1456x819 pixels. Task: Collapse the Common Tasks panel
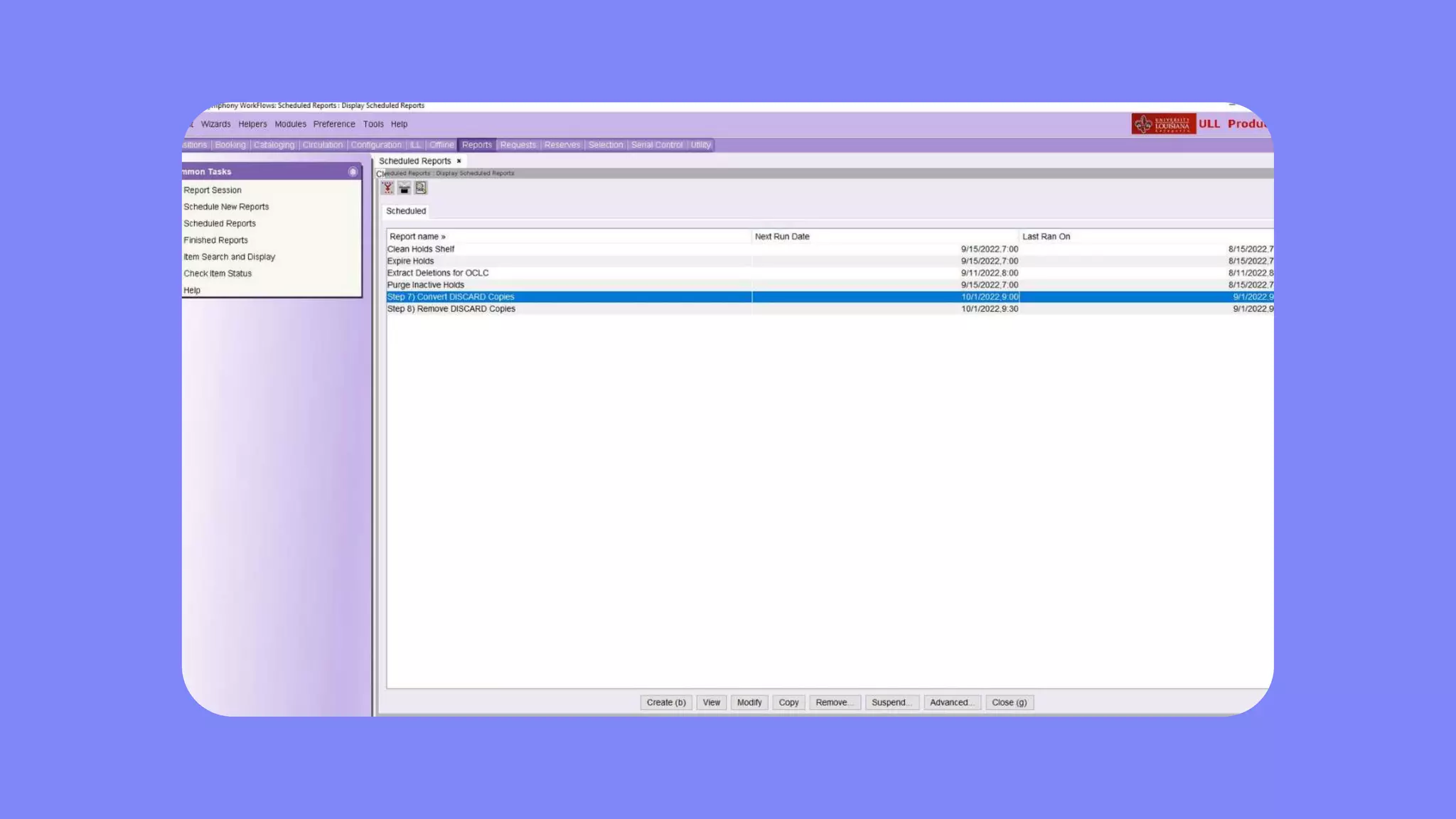[353, 172]
